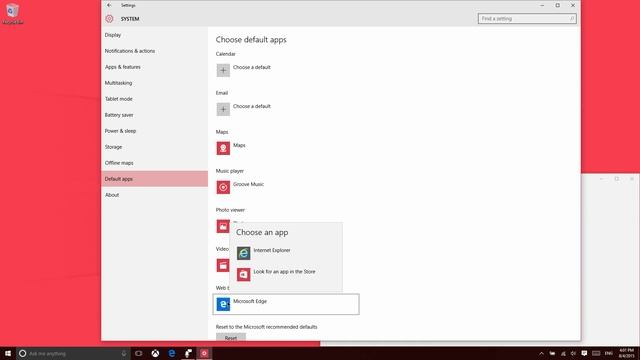Show hidden system tray icons

click(541, 353)
